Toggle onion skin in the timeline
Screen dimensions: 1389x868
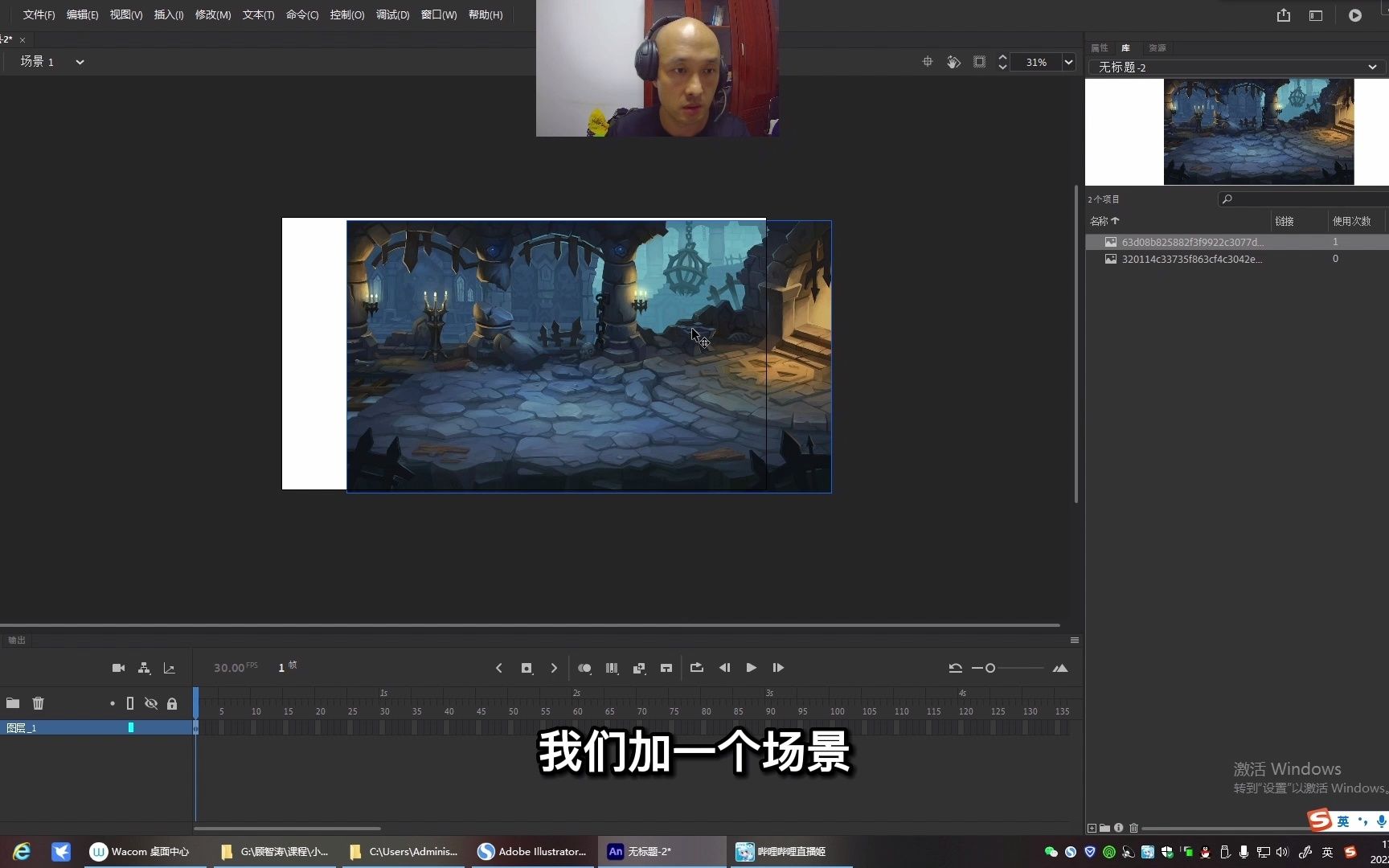584,668
